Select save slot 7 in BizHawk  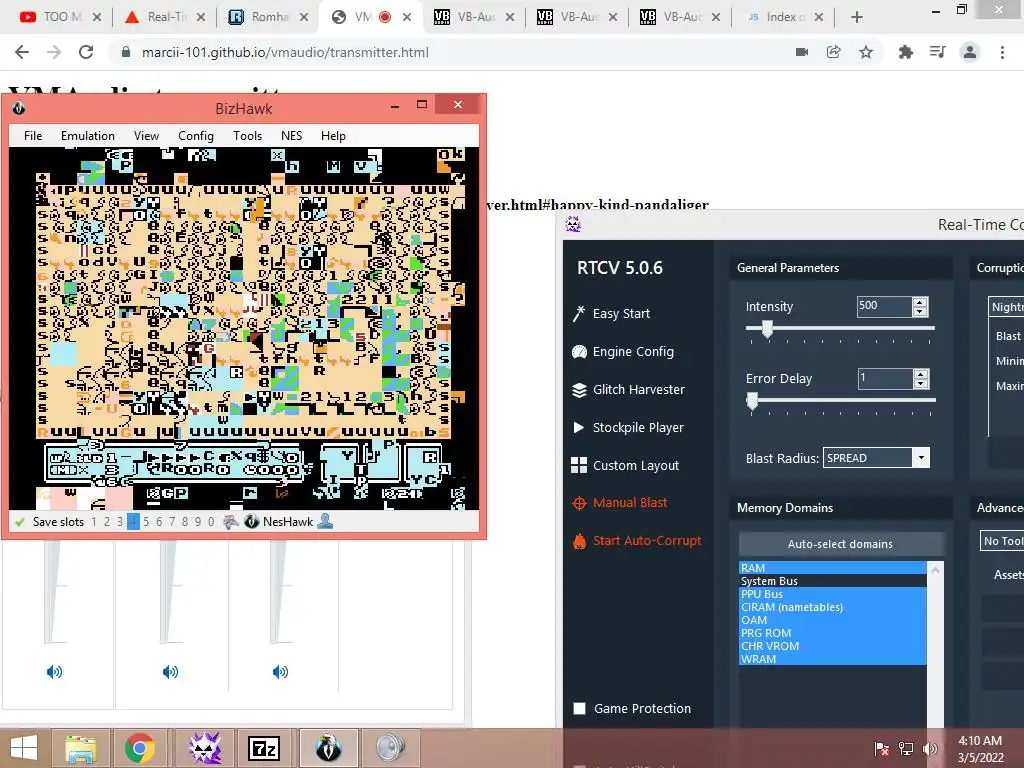[x=172, y=521]
